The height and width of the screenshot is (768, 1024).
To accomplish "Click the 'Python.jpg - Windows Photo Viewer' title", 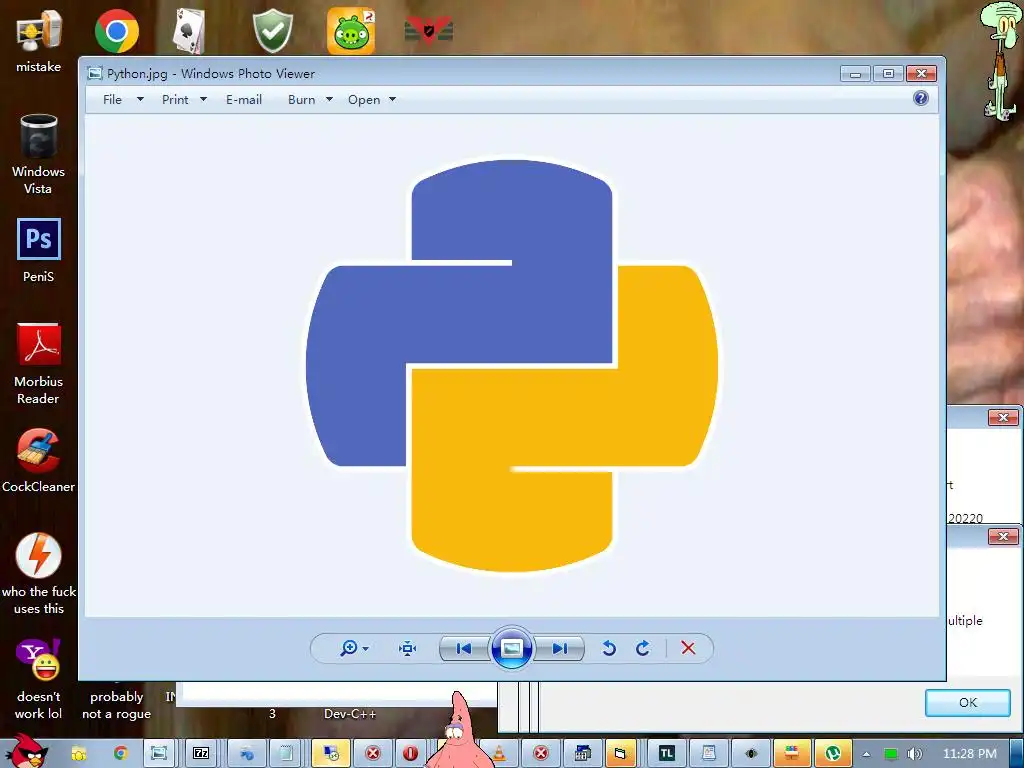I will [x=211, y=74].
